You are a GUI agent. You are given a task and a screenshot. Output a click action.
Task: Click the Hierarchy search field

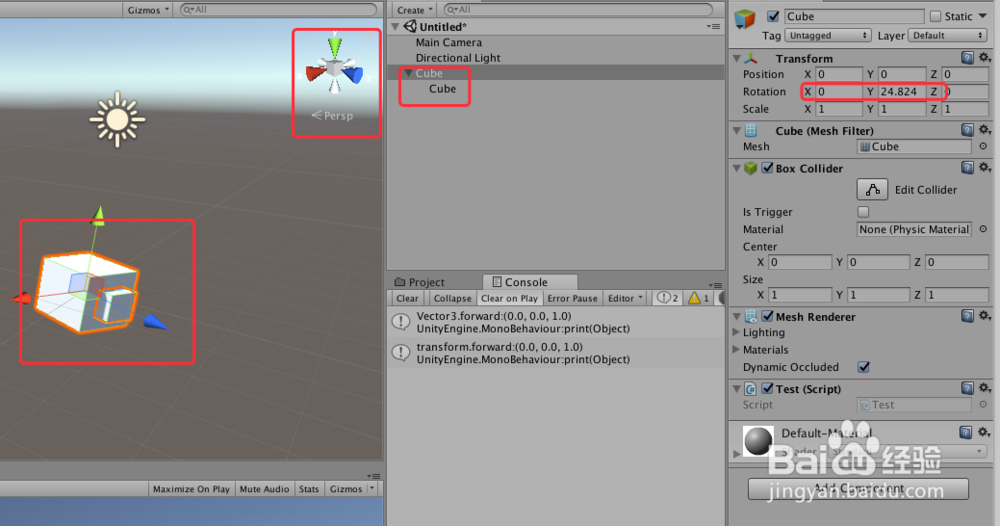pos(578,10)
